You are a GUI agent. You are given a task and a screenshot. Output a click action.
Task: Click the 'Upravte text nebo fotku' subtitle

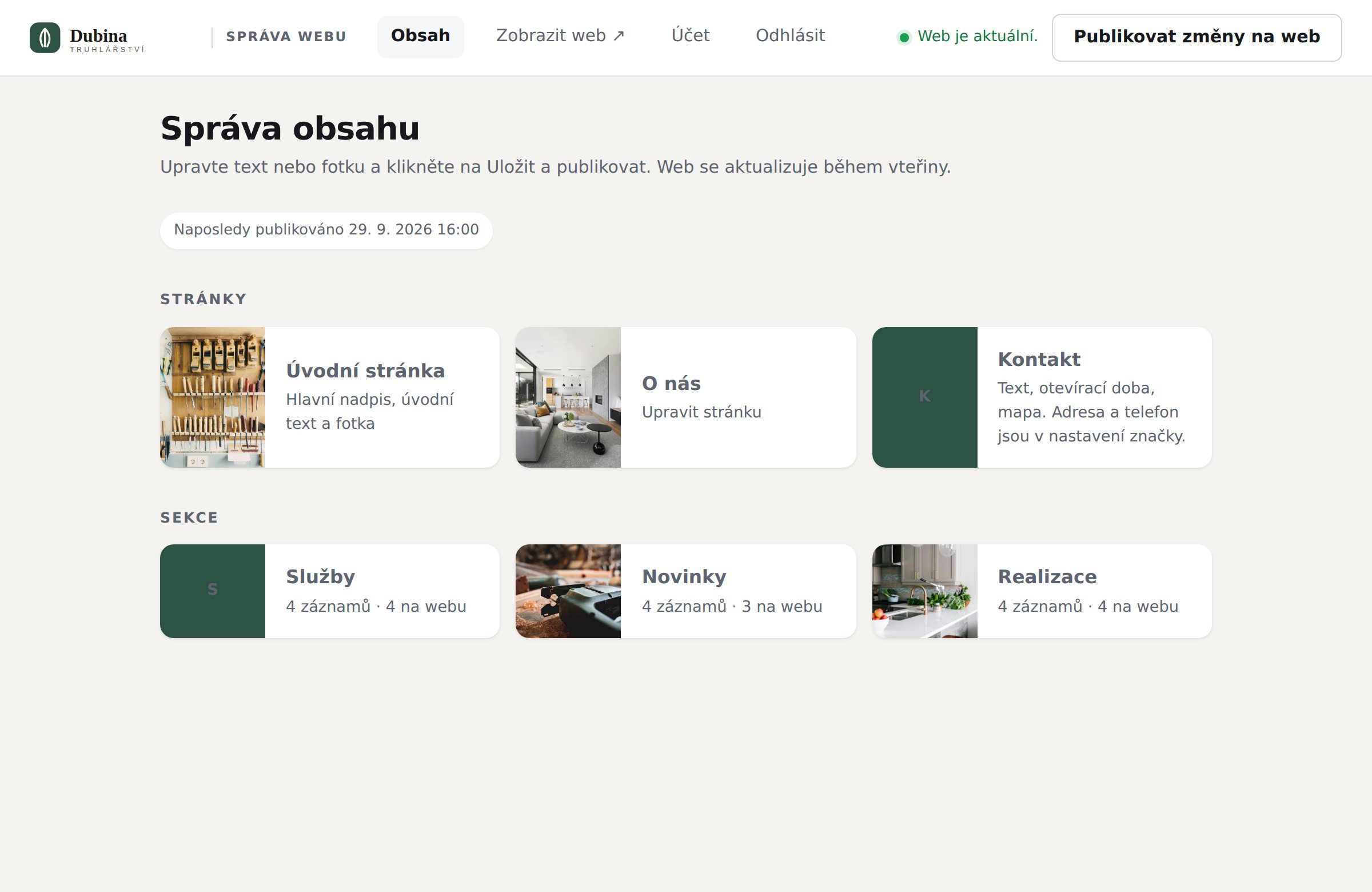pyautogui.click(x=555, y=167)
